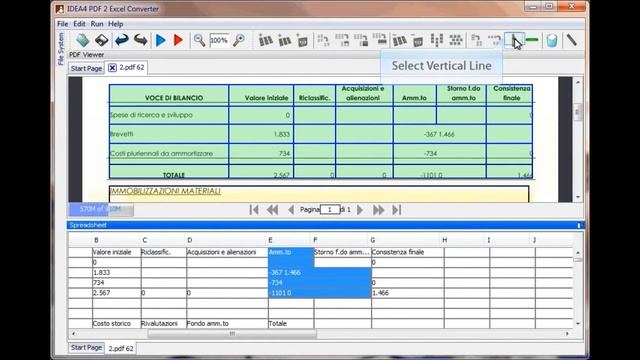Go to the next PDF page
Image resolution: width=640 pixels, height=360 pixels.
coord(360,210)
